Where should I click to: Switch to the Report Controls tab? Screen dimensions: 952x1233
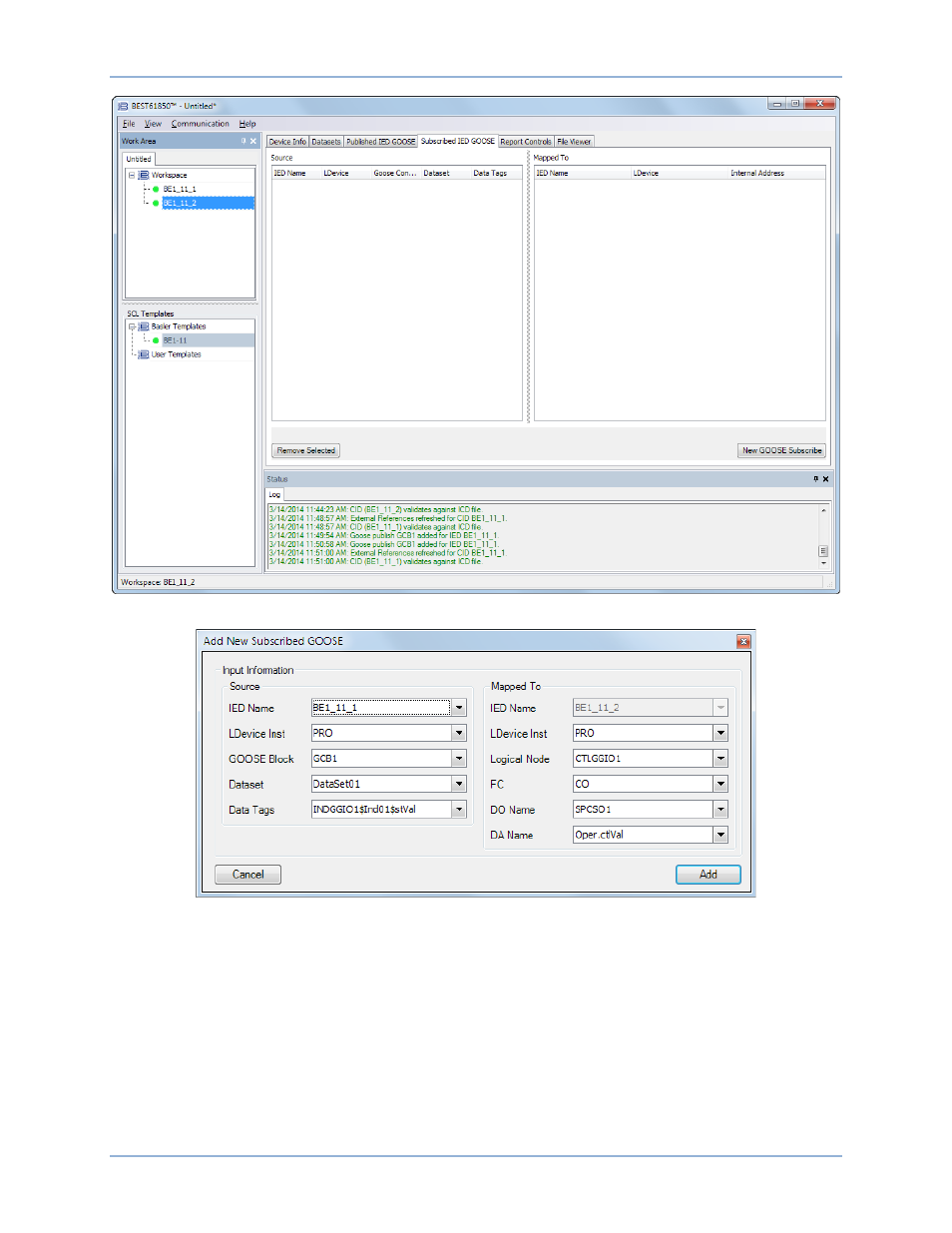pos(526,142)
